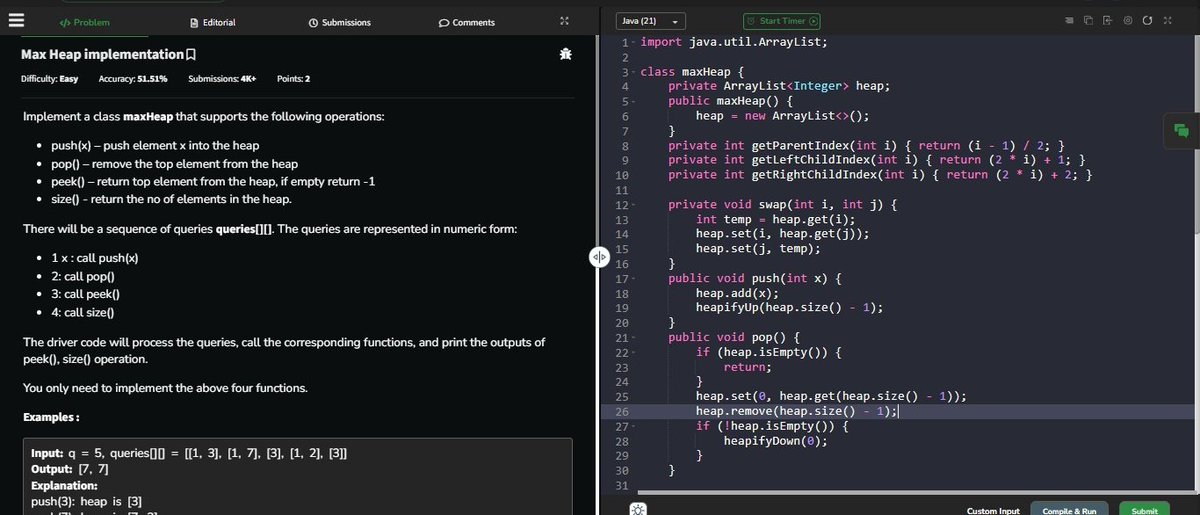Click the import code icon in editor toolbar

[x=1107, y=20]
